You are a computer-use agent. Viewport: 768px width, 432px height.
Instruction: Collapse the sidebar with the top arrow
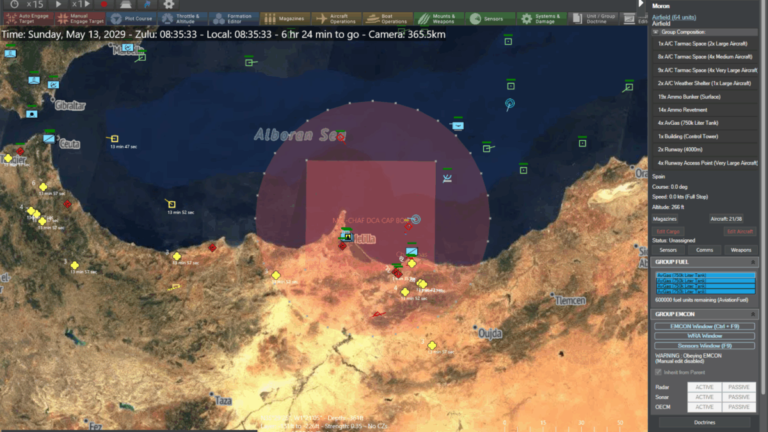(640, 4)
